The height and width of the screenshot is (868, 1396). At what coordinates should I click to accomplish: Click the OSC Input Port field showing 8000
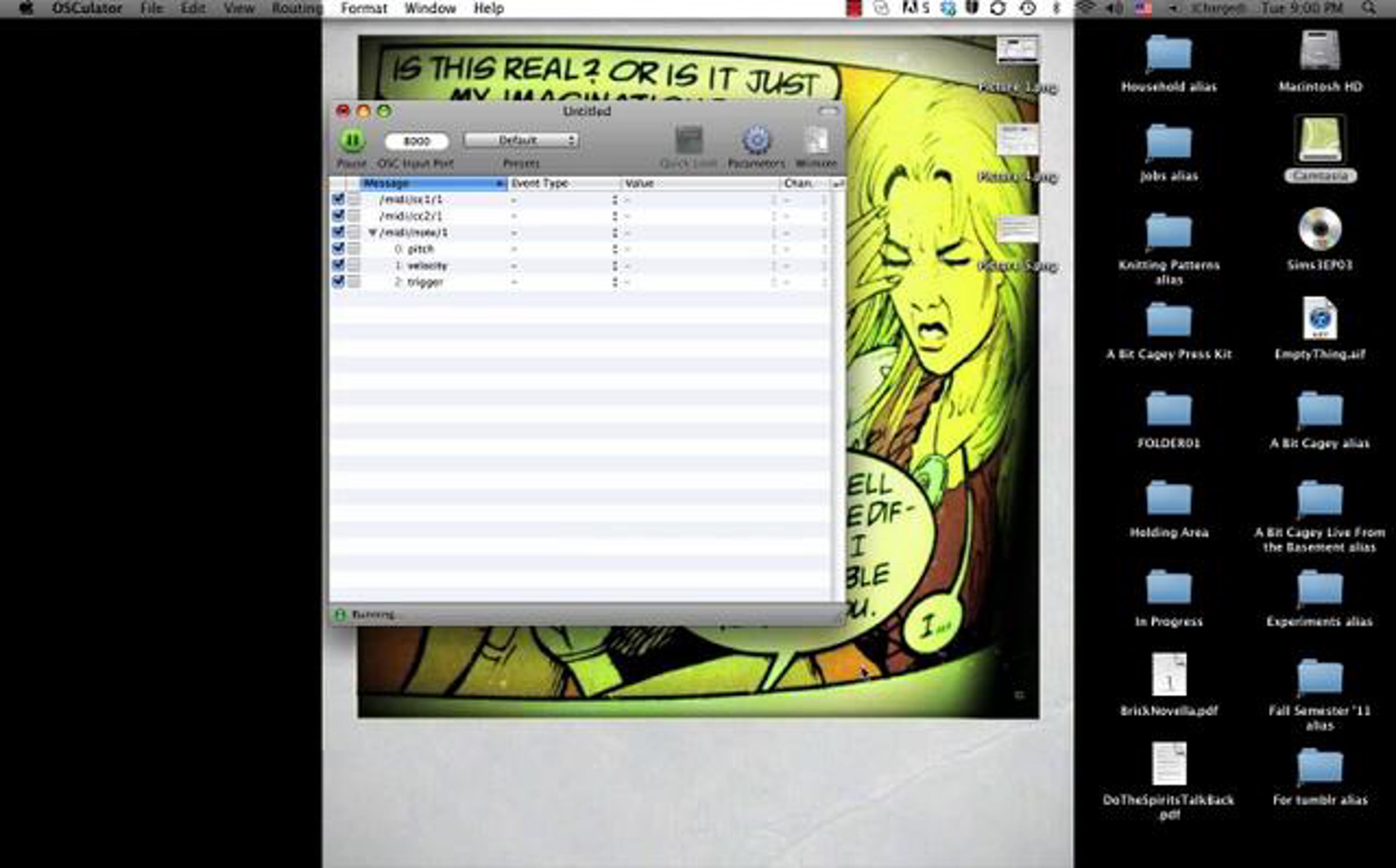[x=416, y=141]
